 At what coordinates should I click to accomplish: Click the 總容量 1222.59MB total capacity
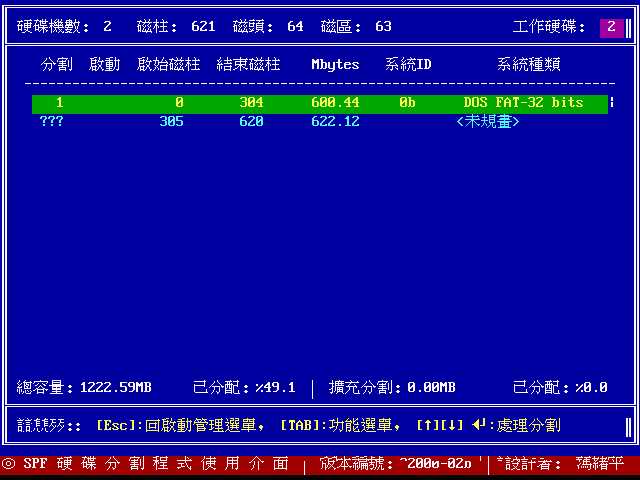pos(84,387)
